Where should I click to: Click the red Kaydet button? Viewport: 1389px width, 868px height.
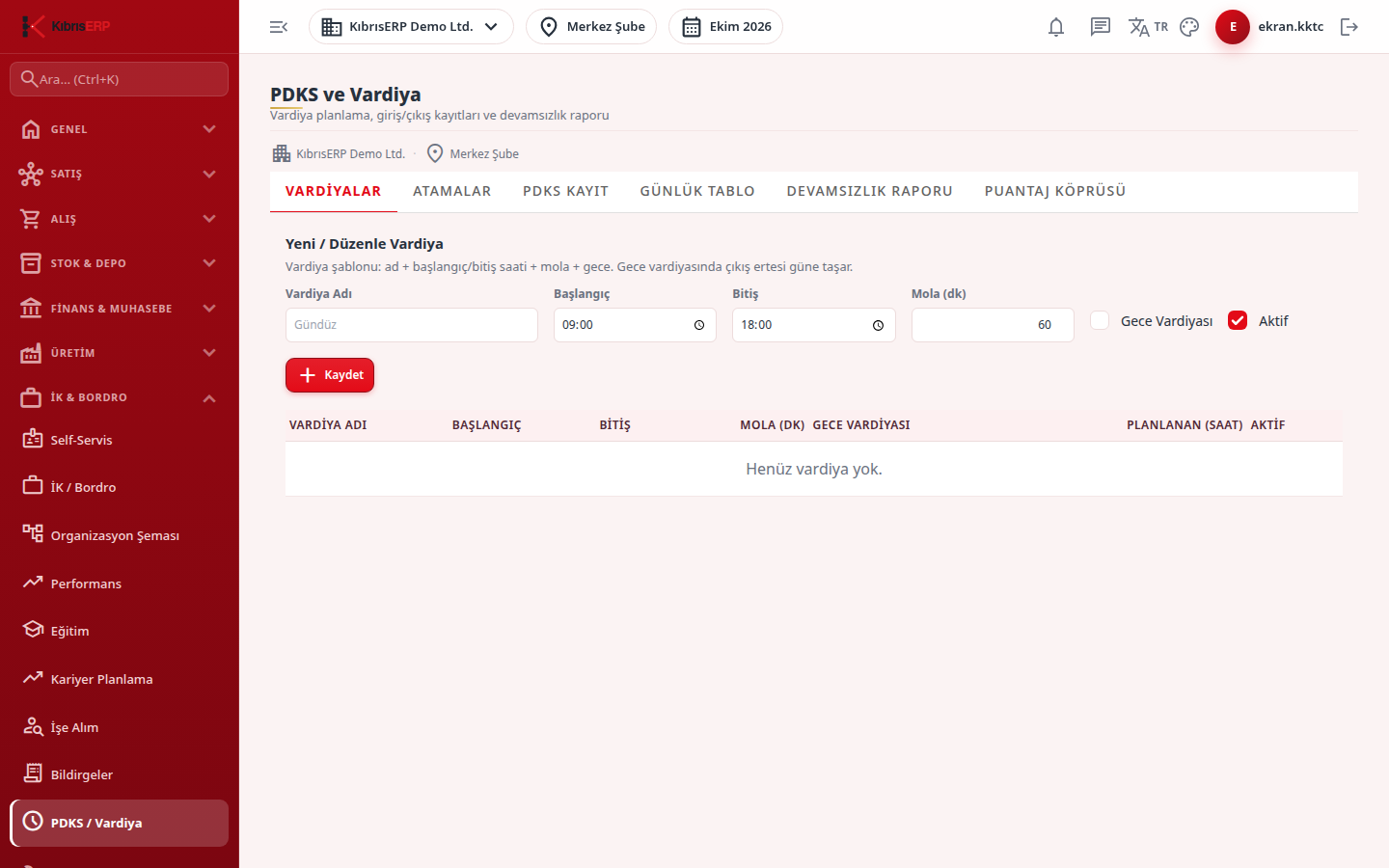point(330,375)
